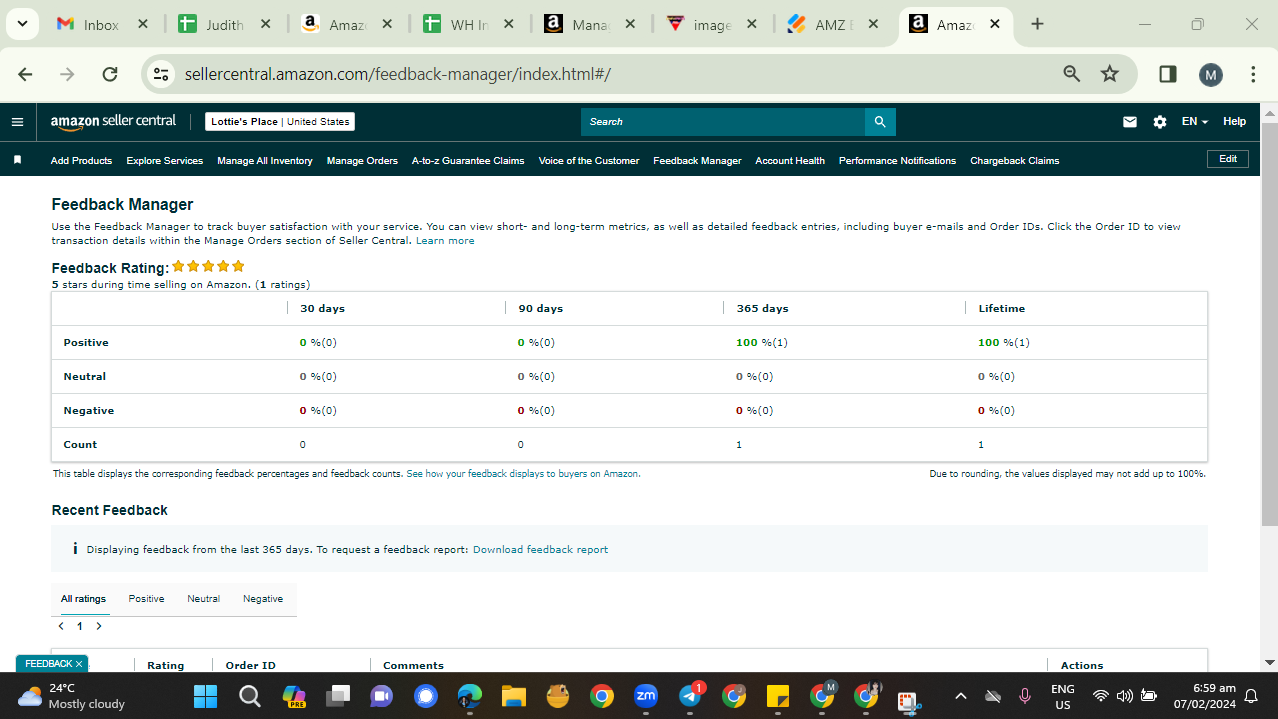The image size is (1278, 719).
Task: Show hidden system tray icons chevron
Action: (x=961, y=696)
